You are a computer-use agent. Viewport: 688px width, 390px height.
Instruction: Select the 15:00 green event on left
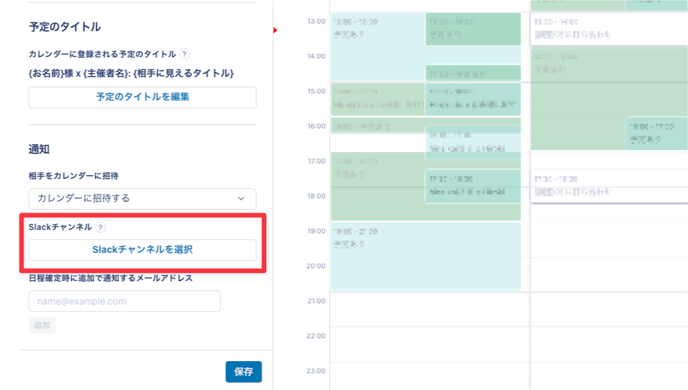378,99
